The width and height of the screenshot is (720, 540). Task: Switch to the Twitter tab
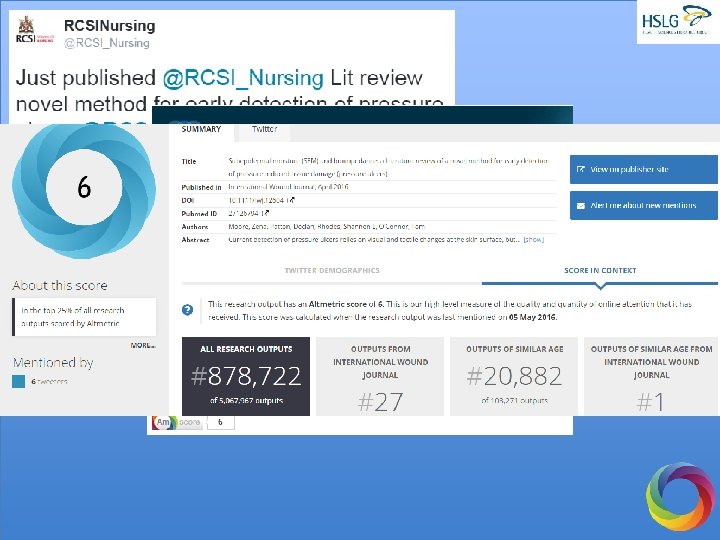pos(264,129)
